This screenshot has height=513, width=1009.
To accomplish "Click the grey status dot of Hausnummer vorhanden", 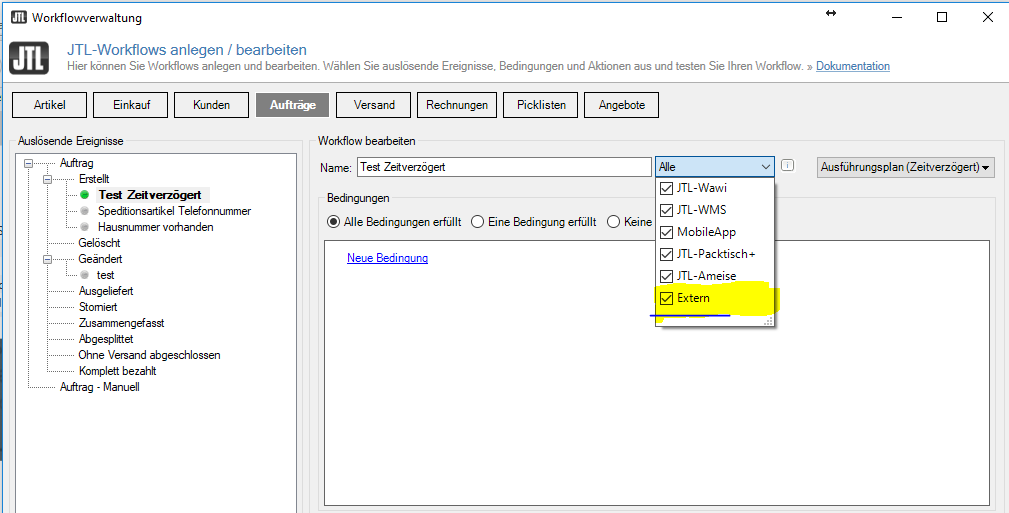I will click(84, 227).
